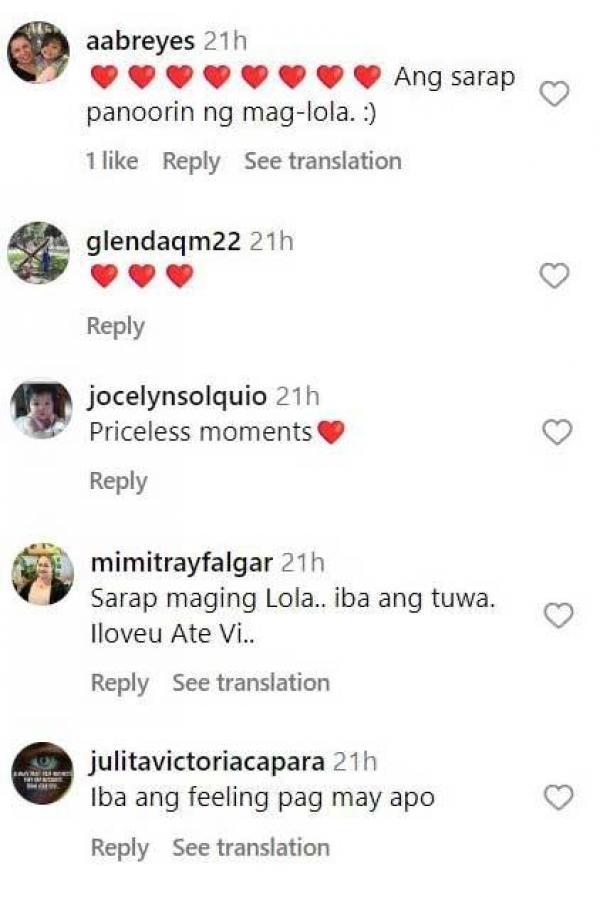Reply to mimitrayfalgar's comment

click(x=120, y=683)
